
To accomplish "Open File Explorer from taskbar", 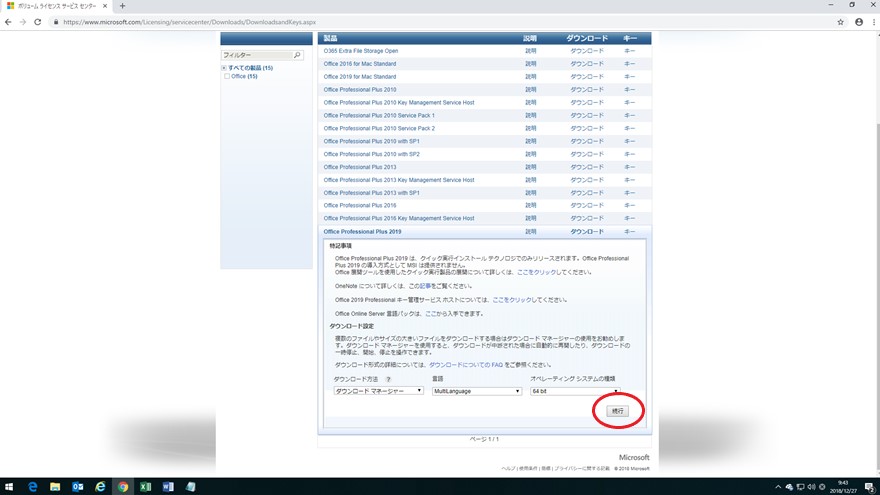I will [55, 487].
